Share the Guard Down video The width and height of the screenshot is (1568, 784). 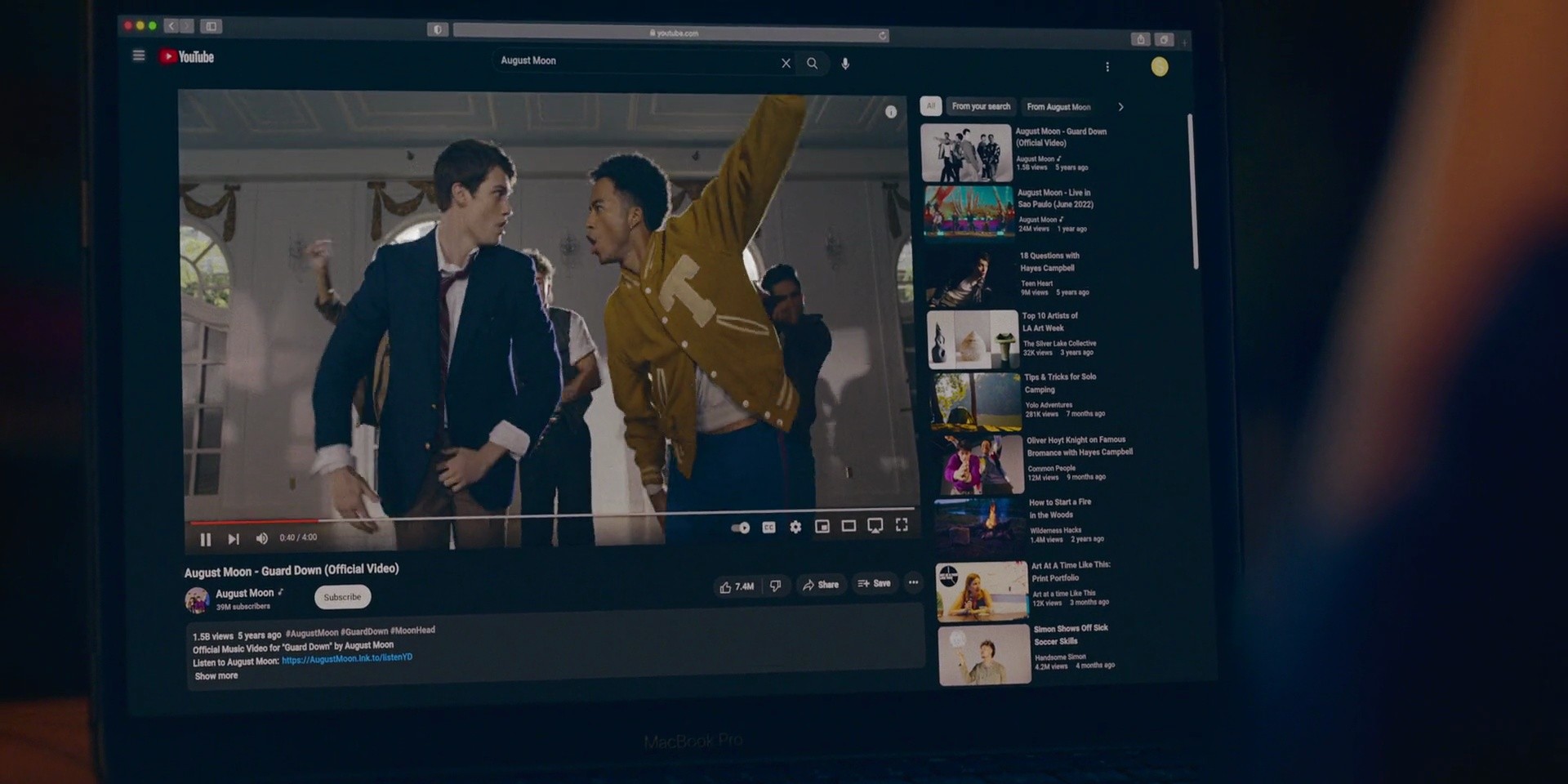pos(821,585)
